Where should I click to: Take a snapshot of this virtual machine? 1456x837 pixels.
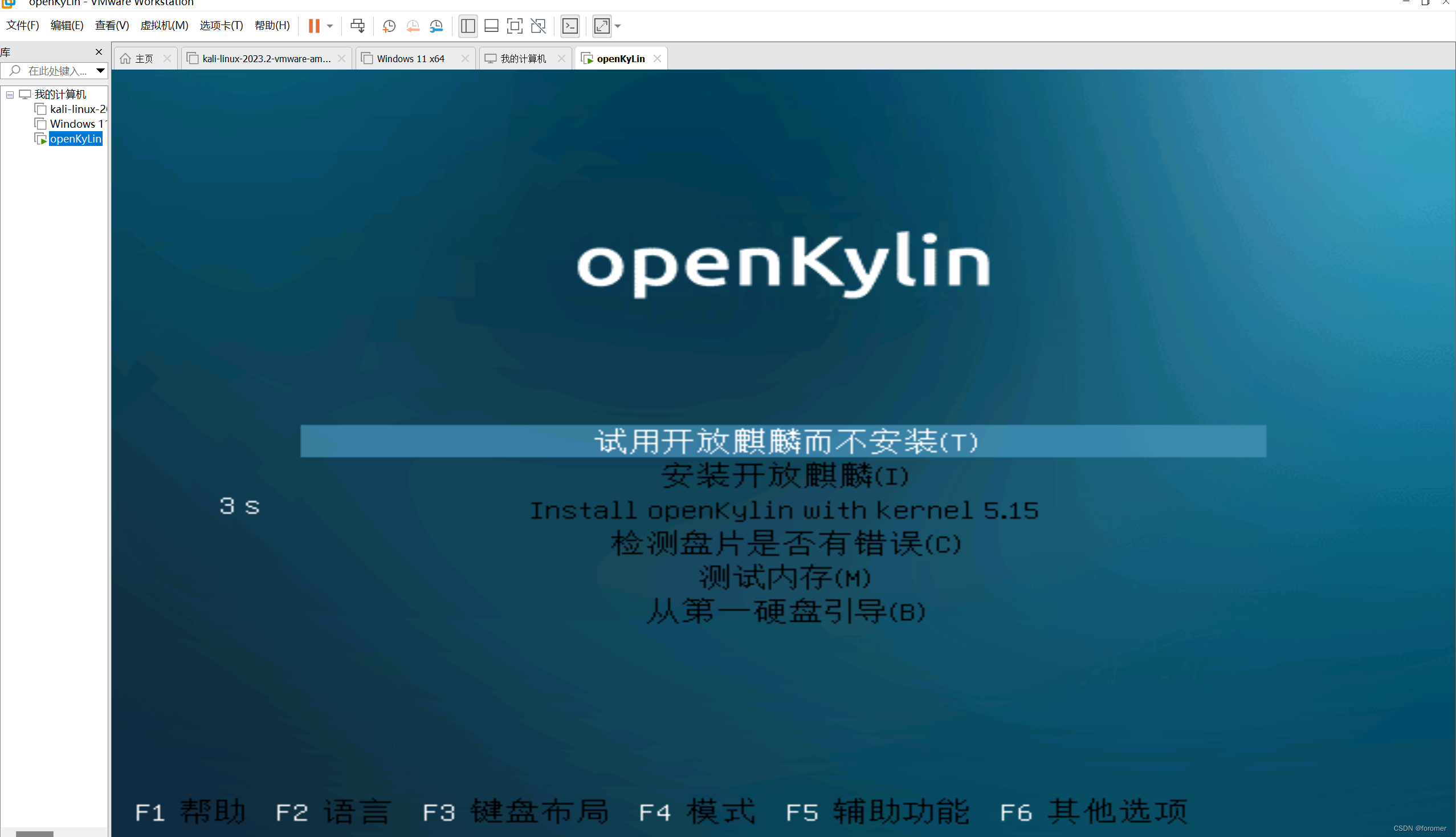point(389,26)
